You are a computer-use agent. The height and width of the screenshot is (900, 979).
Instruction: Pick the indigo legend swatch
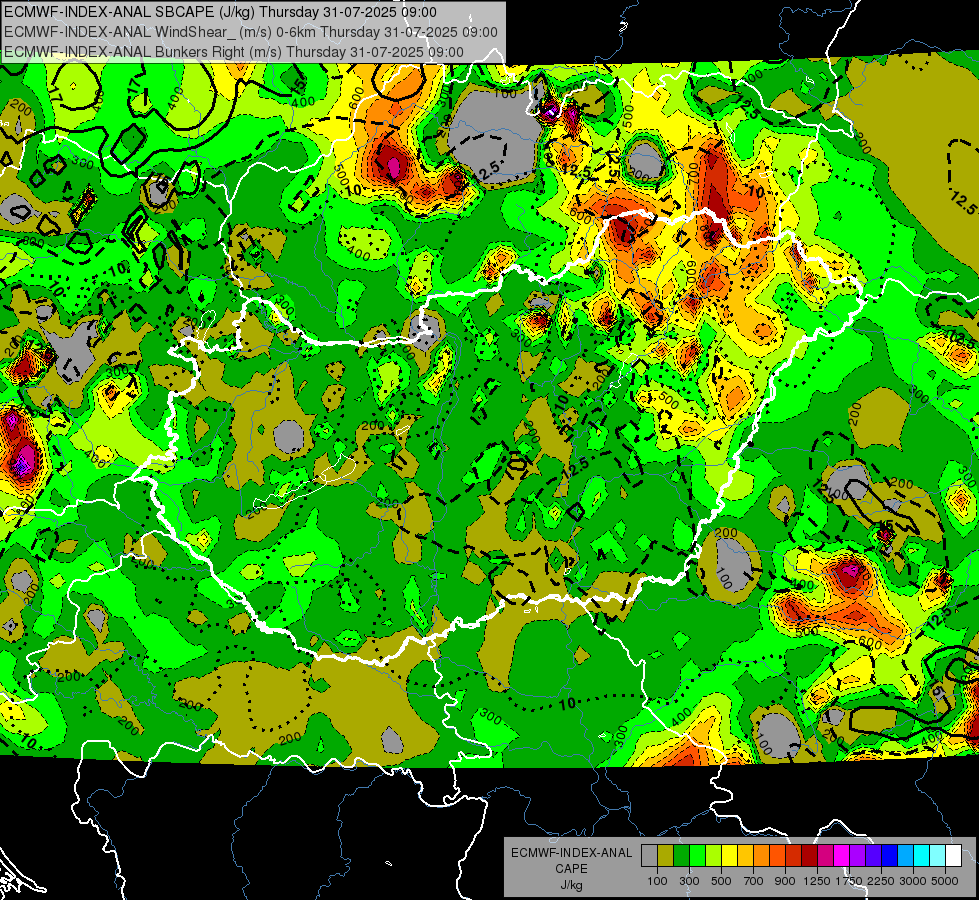[x=874, y=856]
